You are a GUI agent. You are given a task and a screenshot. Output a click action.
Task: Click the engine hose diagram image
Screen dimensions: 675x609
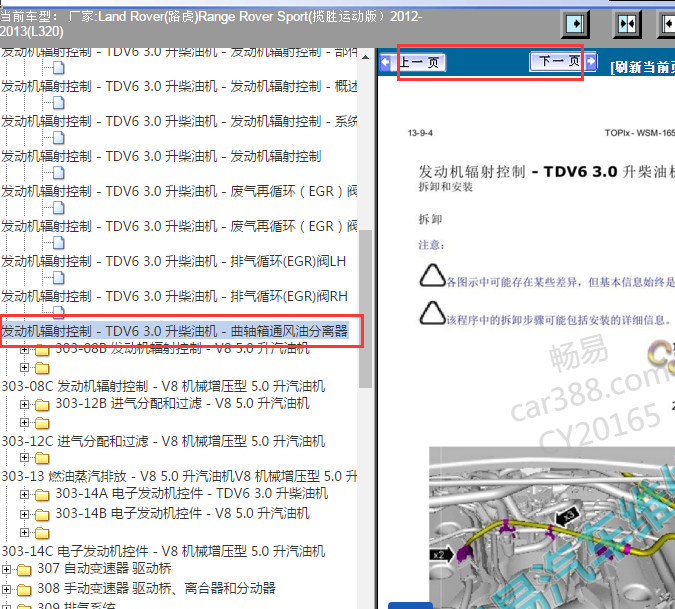pos(552,528)
